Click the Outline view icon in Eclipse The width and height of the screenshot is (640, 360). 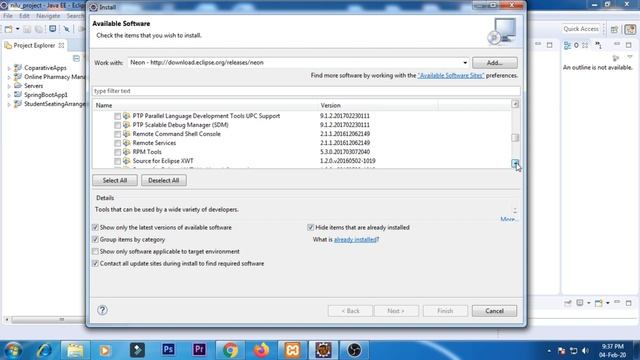(567, 45)
